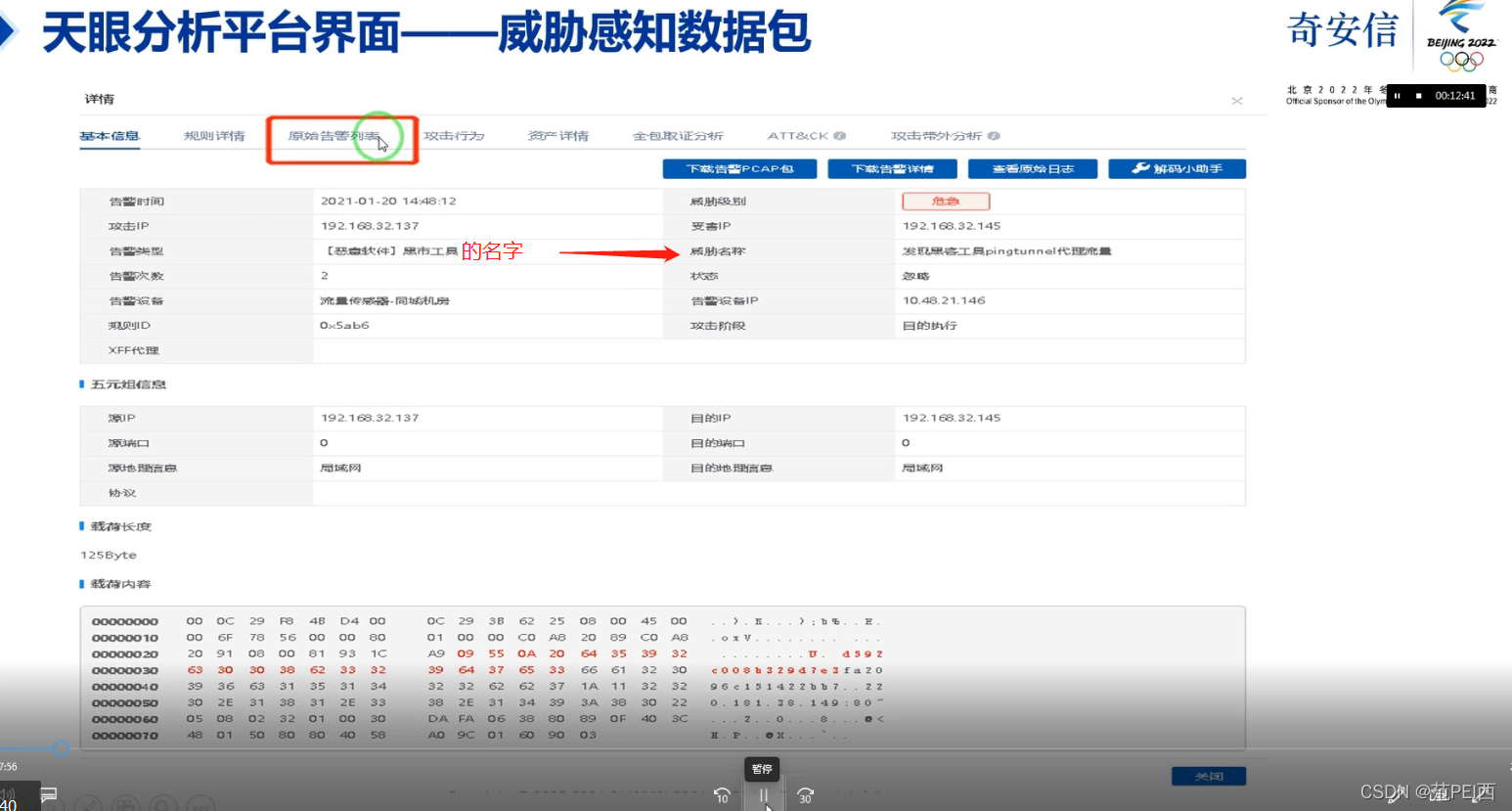Click the 奇安信 logo in the slide header
Image resolution: width=1512 pixels, height=811 pixels.
coord(1343,29)
